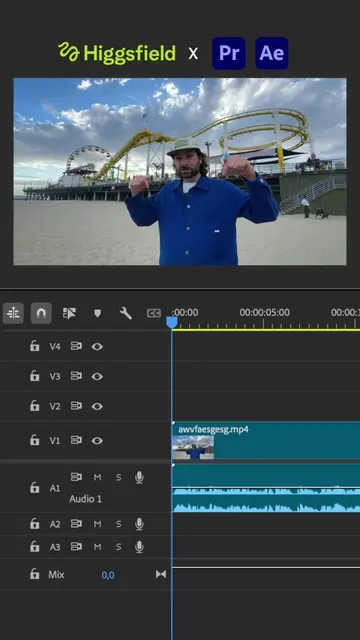Target the V2 track label
This screenshot has height=640, width=360.
[x=55, y=406]
